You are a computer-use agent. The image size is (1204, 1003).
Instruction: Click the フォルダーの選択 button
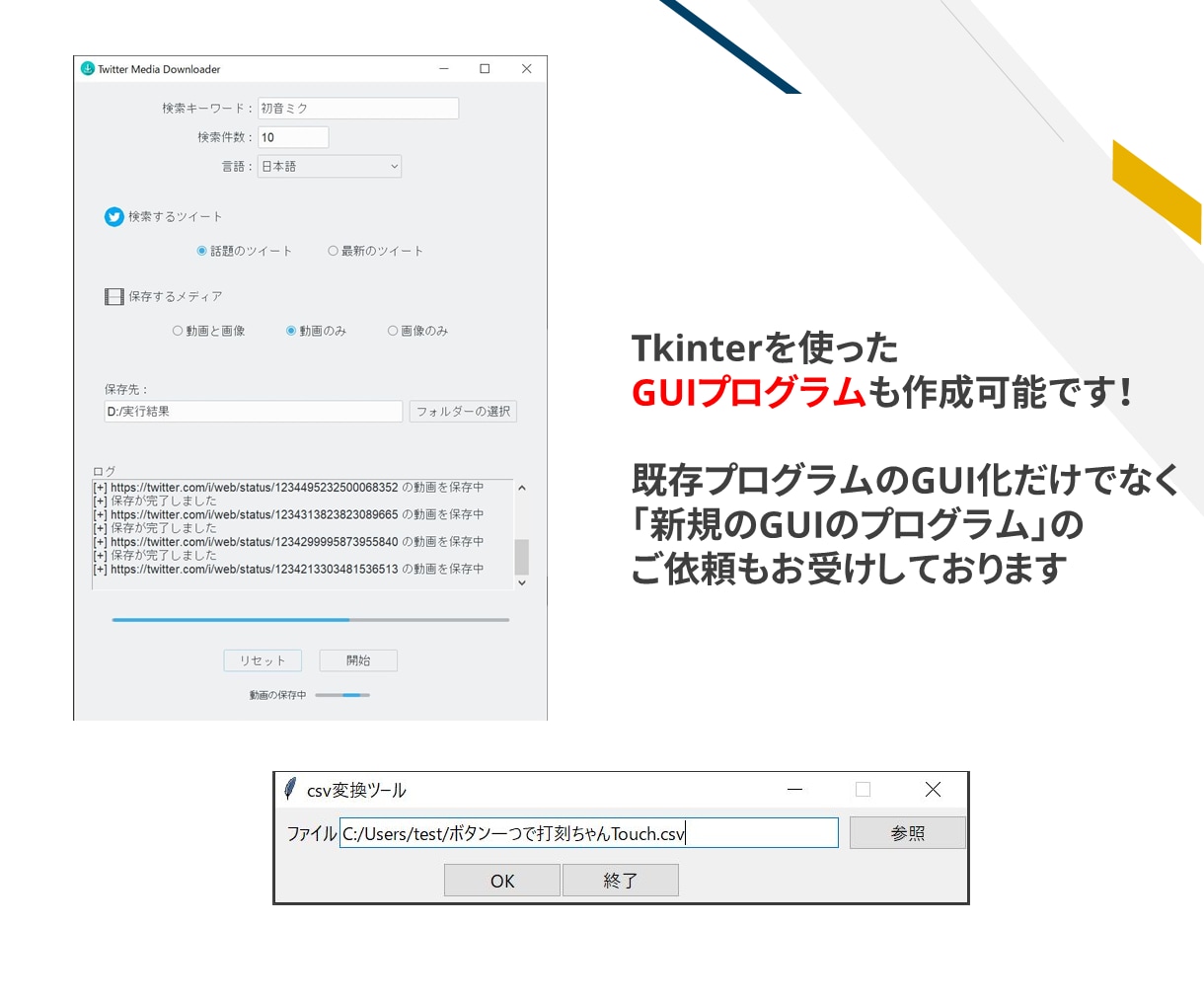463,412
